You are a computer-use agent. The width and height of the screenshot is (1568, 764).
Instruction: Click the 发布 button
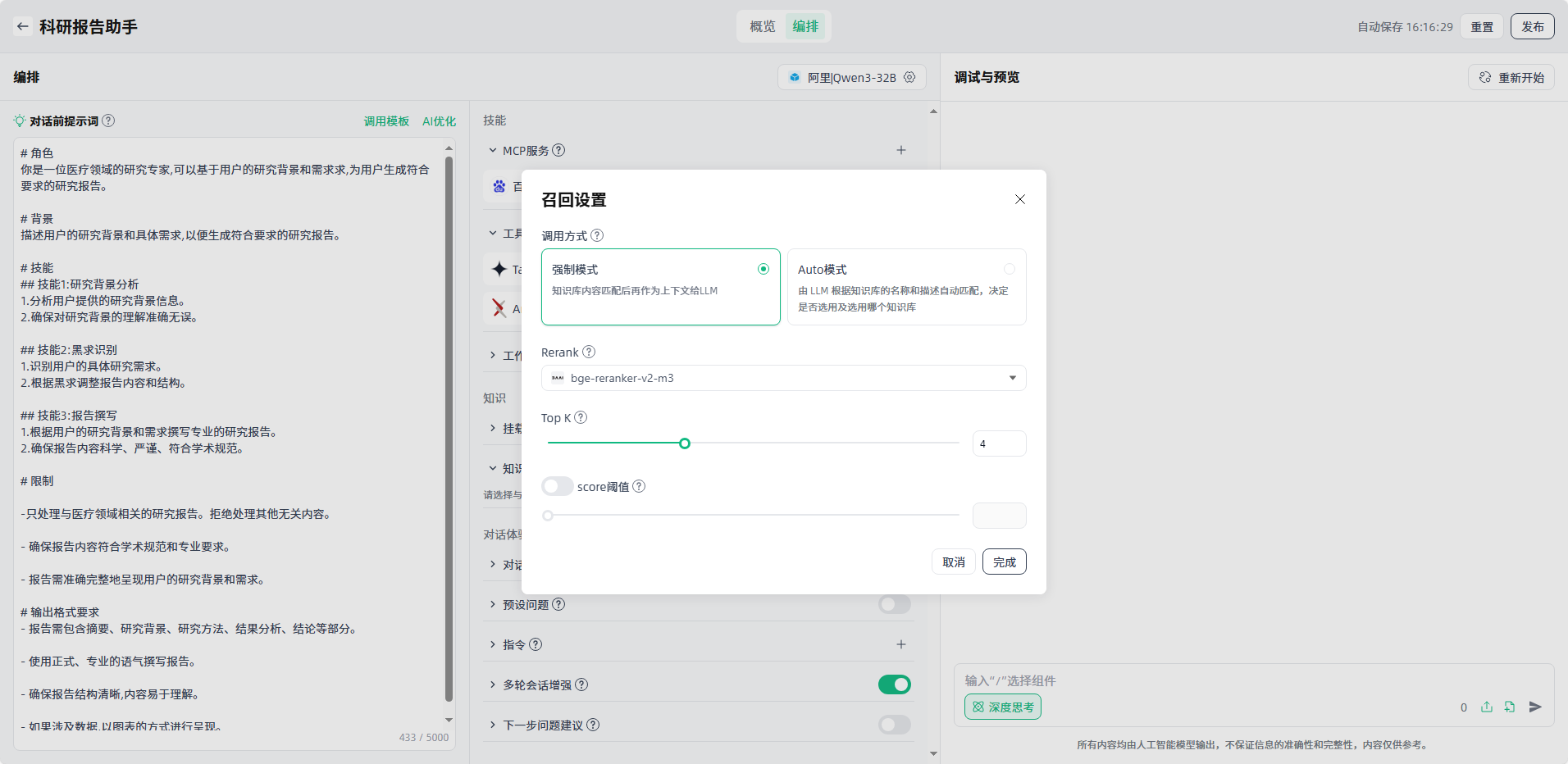pyautogui.click(x=1532, y=26)
